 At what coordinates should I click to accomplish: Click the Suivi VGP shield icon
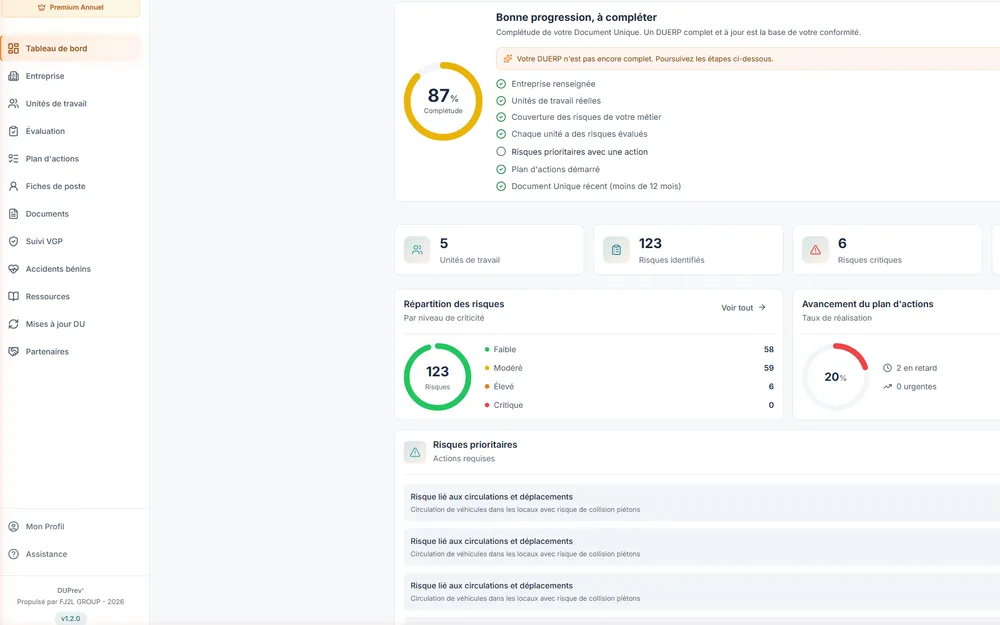(13, 241)
